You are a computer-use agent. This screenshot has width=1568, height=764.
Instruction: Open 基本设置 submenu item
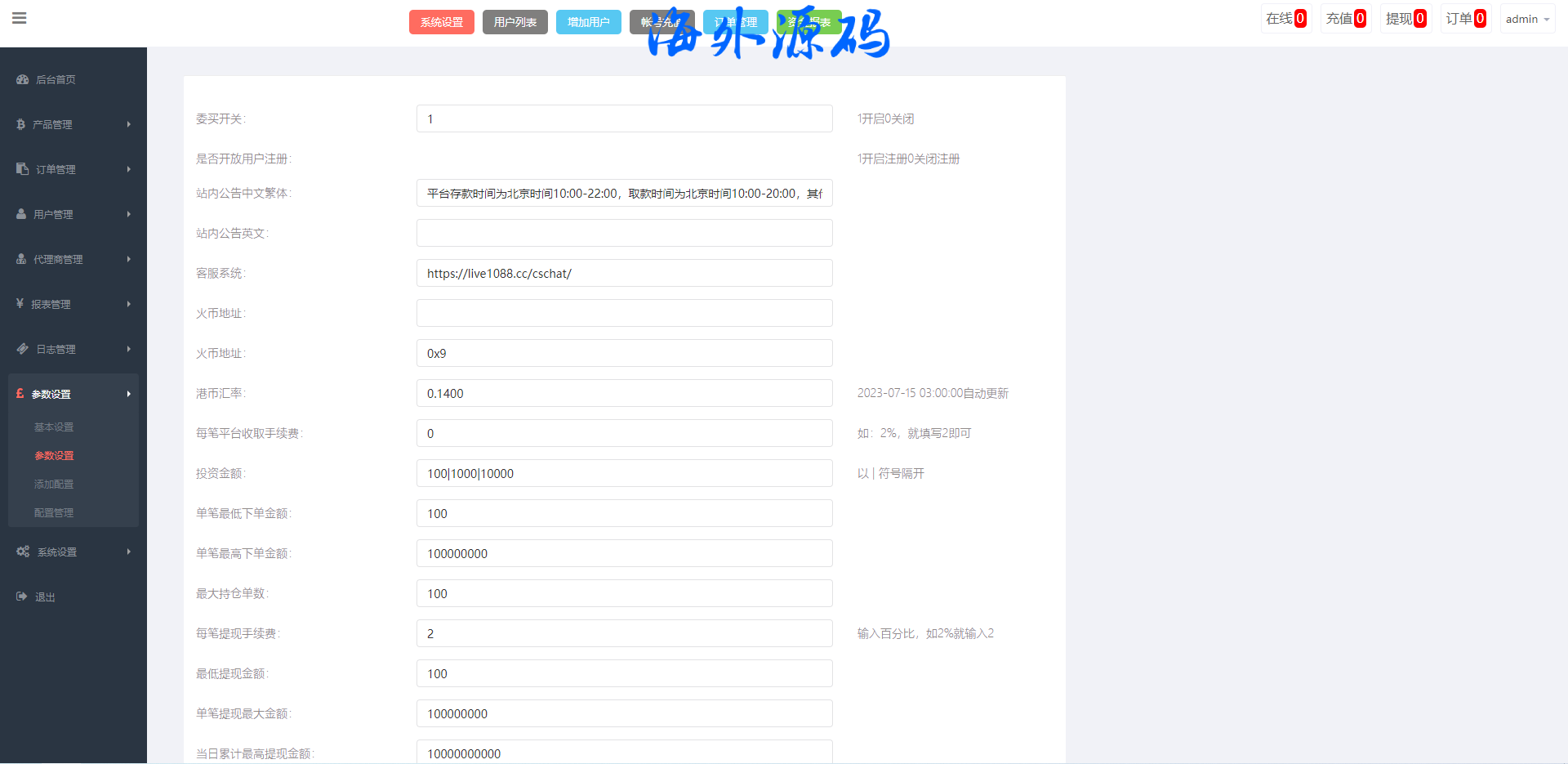point(54,427)
